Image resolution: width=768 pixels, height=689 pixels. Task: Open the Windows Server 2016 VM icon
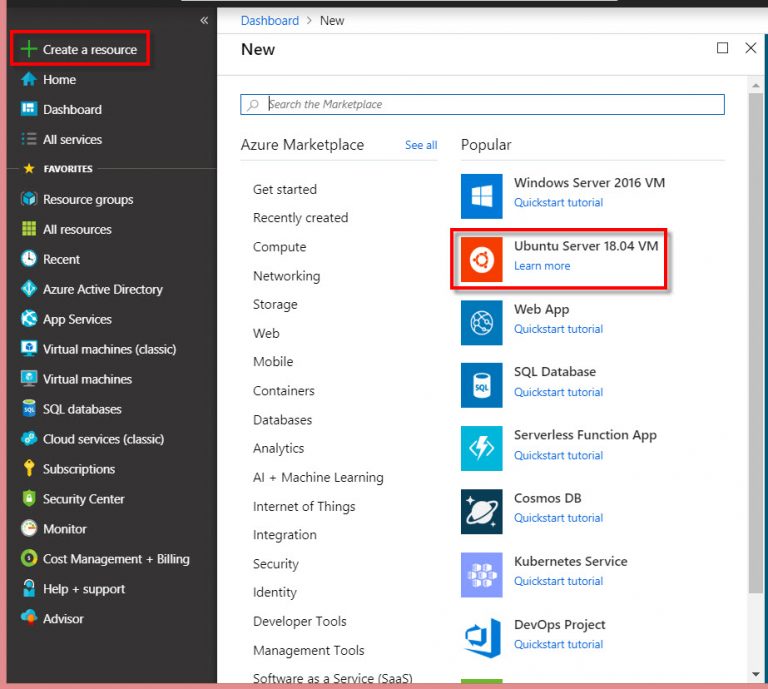pyautogui.click(x=481, y=196)
